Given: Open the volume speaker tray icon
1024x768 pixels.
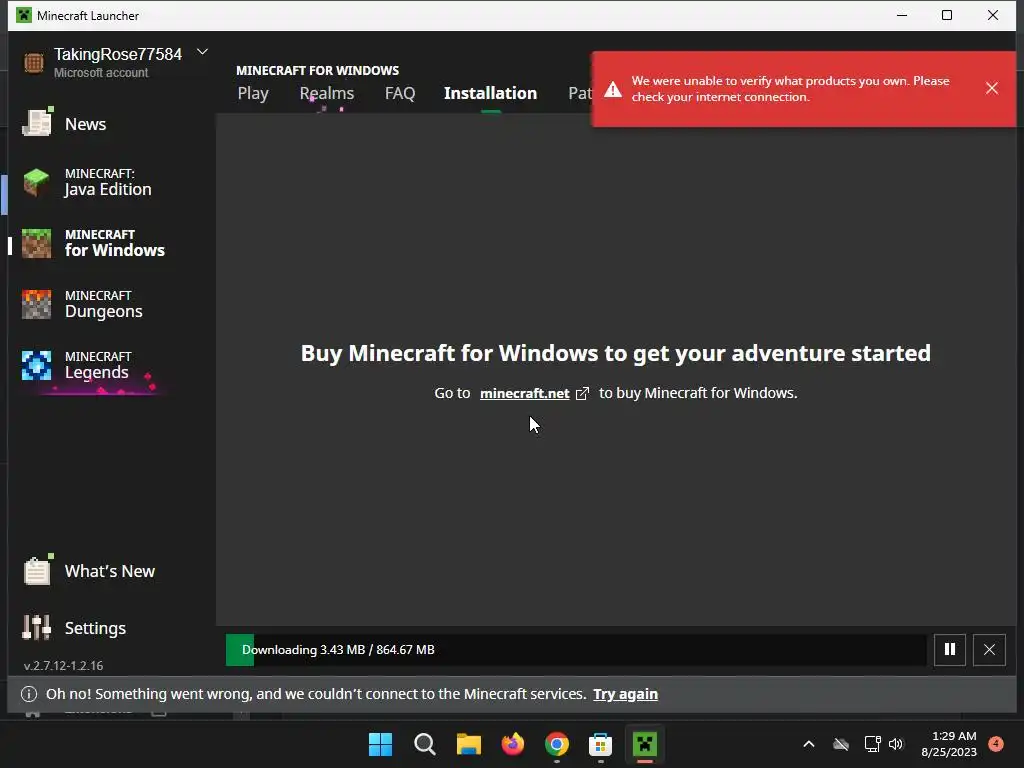Looking at the screenshot, I should tap(895, 744).
